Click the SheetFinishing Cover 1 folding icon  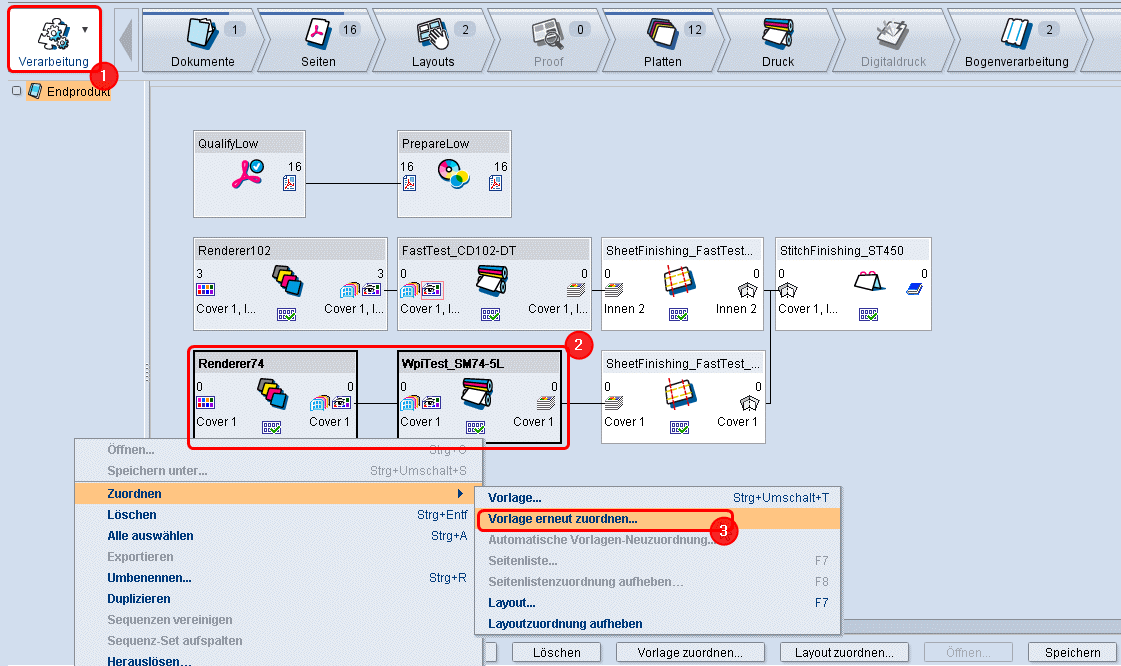click(679, 394)
